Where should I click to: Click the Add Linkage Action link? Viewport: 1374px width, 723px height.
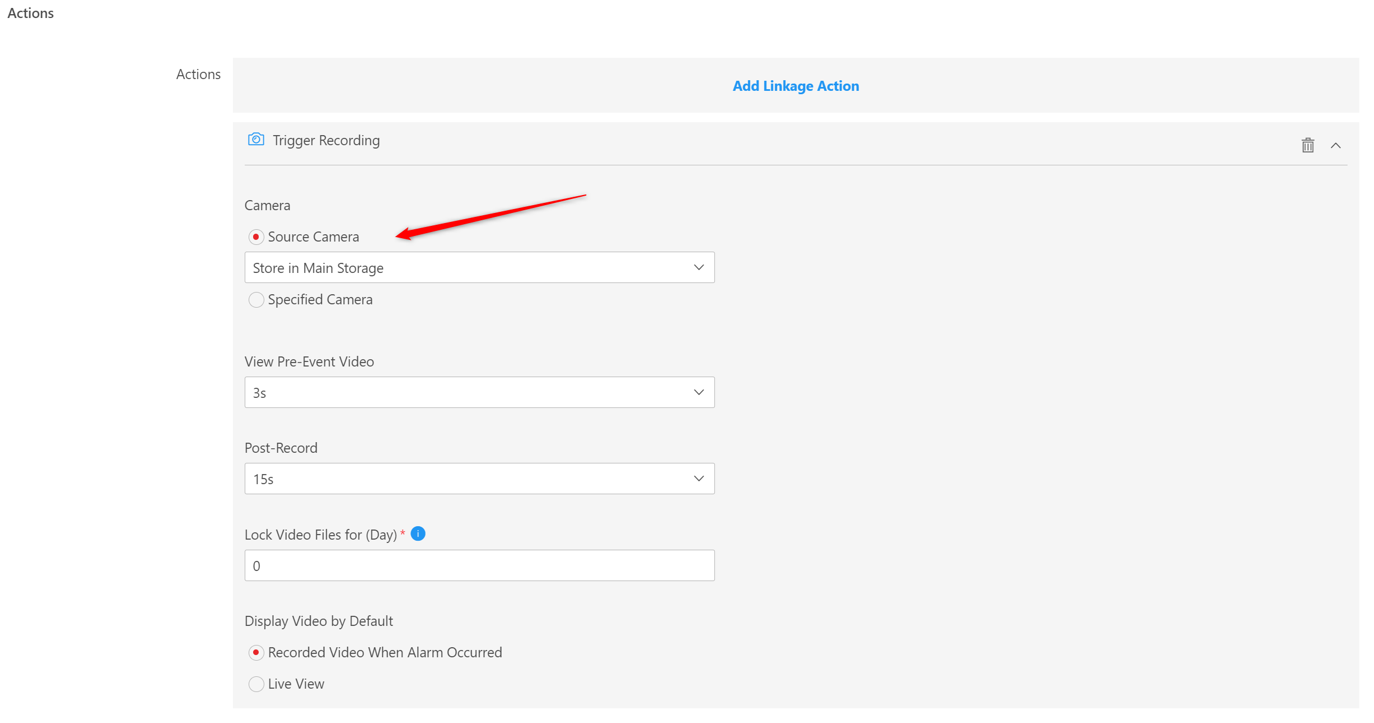click(x=795, y=86)
